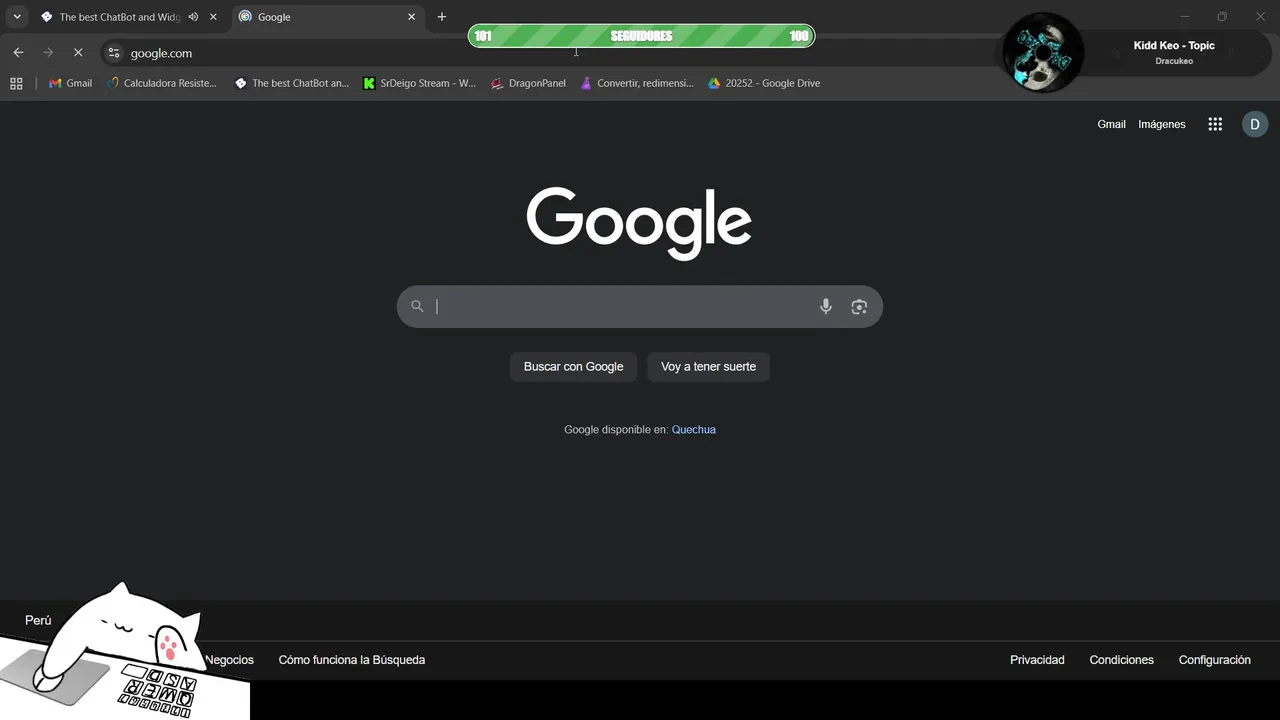1280x720 pixels.
Task: Close the ChatBot and Widgets tab
Action: pyautogui.click(x=213, y=17)
